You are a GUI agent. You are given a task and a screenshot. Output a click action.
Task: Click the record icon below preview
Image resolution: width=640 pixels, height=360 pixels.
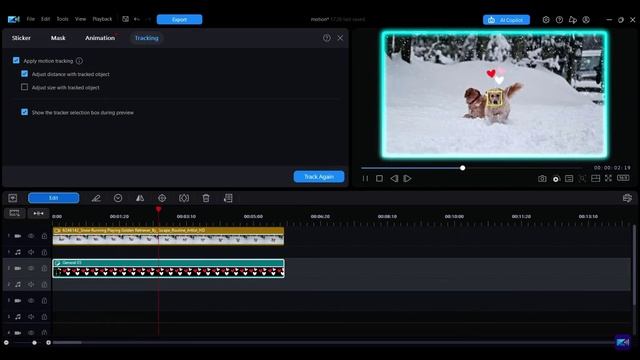point(556,179)
